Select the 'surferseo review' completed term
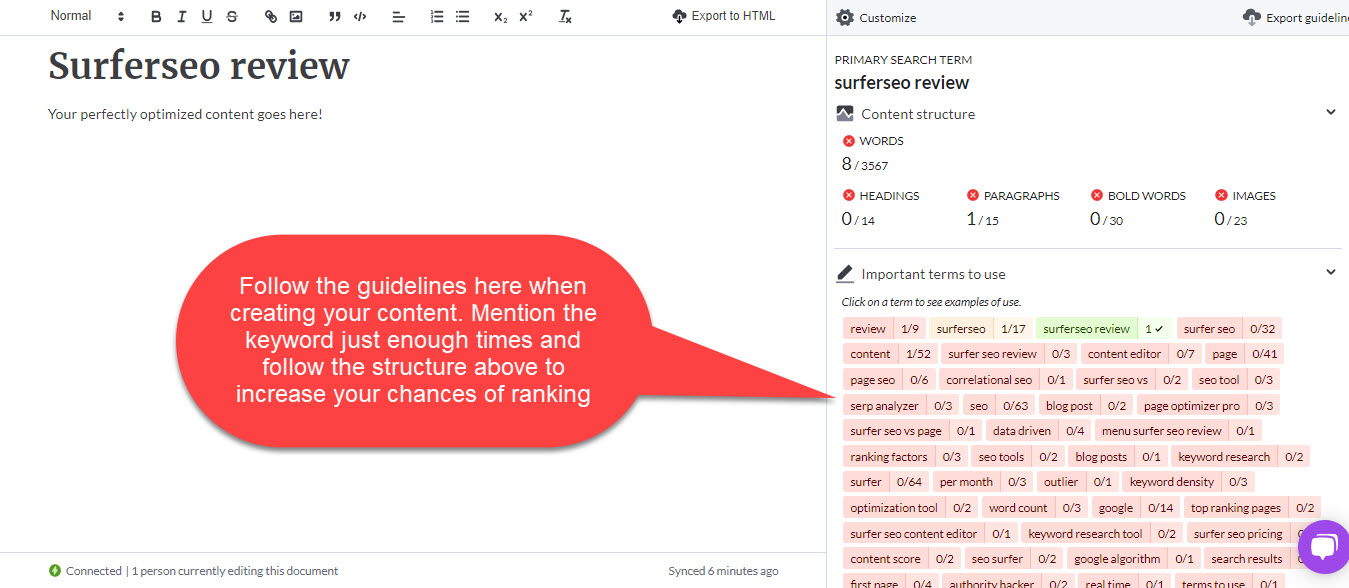 (1104, 329)
